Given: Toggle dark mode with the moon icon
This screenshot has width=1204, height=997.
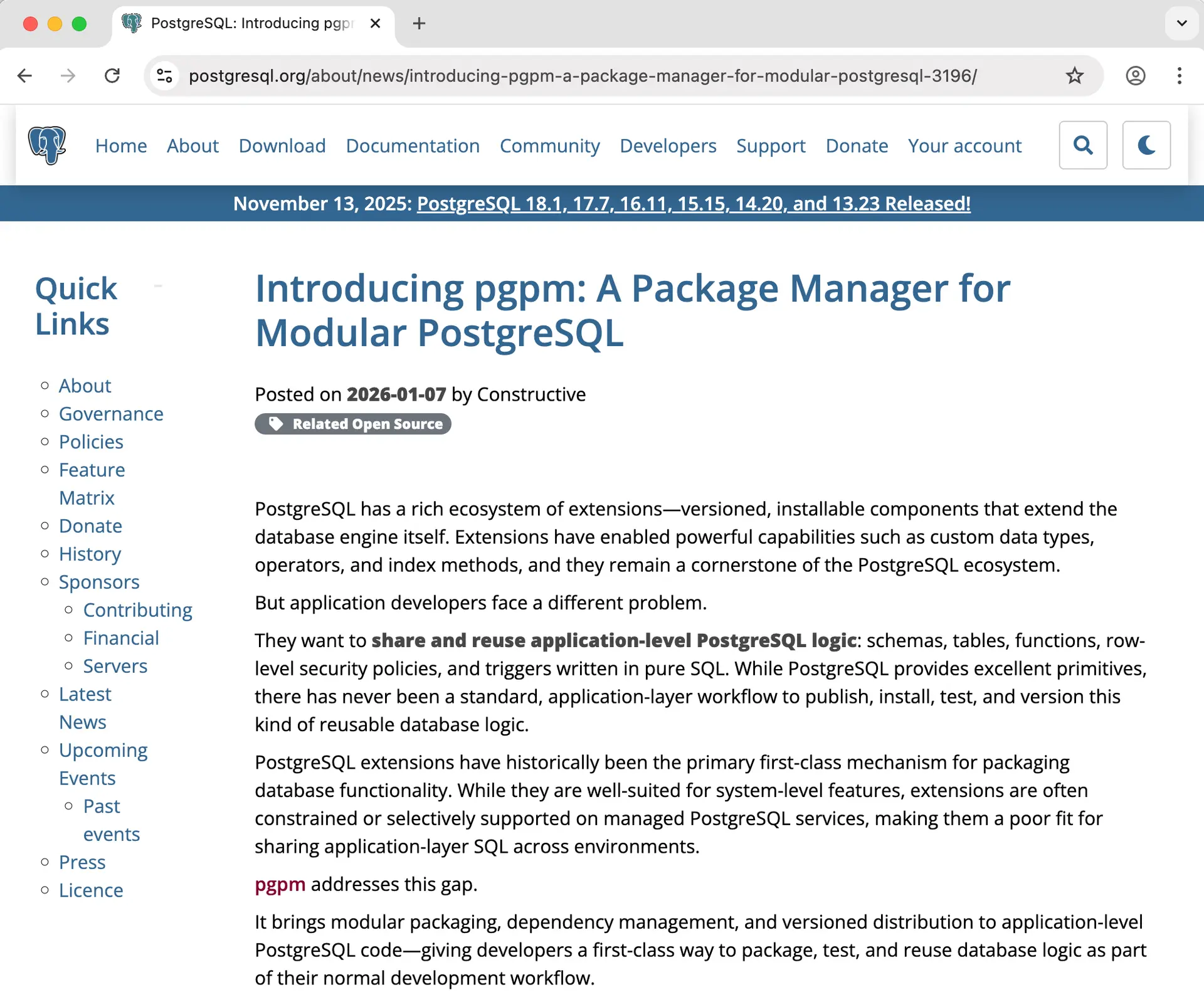Looking at the screenshot, I should pos(1146,145).
